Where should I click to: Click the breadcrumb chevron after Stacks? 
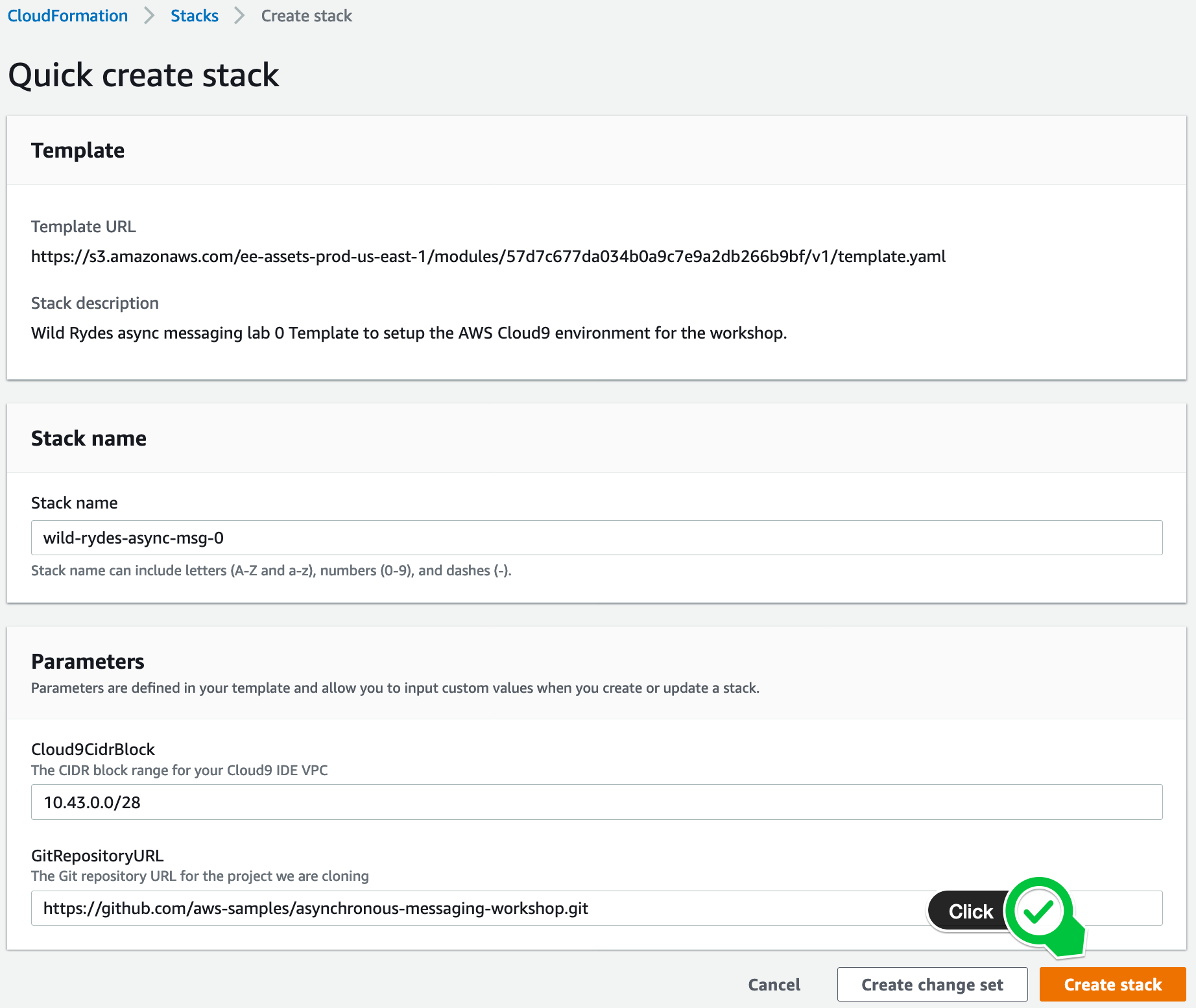(239, 16)
